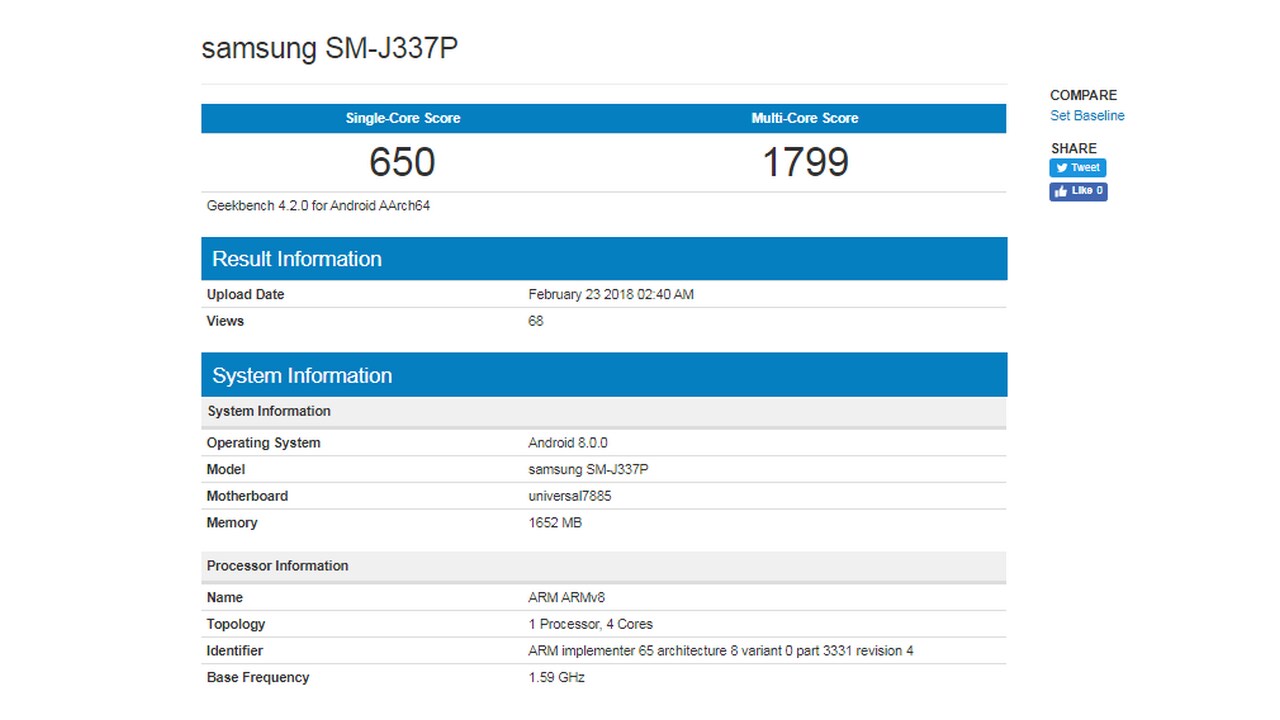Click the Base Frequency label

coord(258,678)
